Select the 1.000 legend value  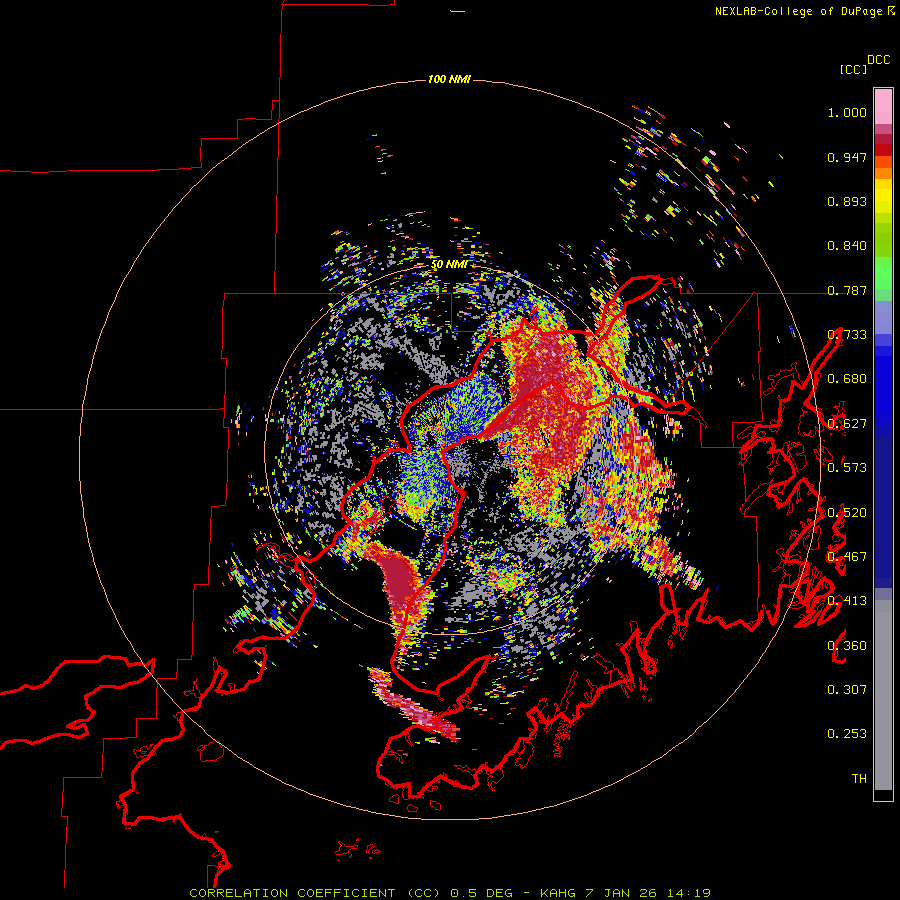pyautogui.click(x=847, y=112)
